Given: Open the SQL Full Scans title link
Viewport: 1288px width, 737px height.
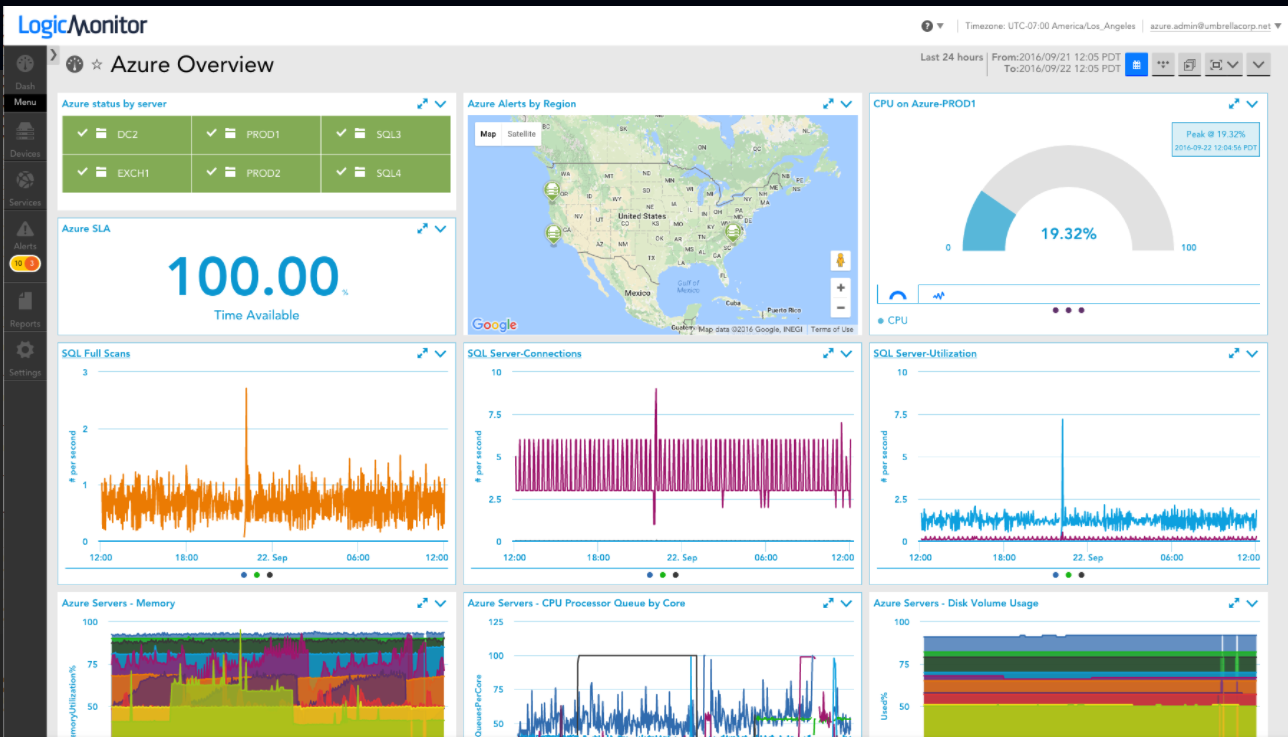Looking at the screenshot, I should (96, 353).
